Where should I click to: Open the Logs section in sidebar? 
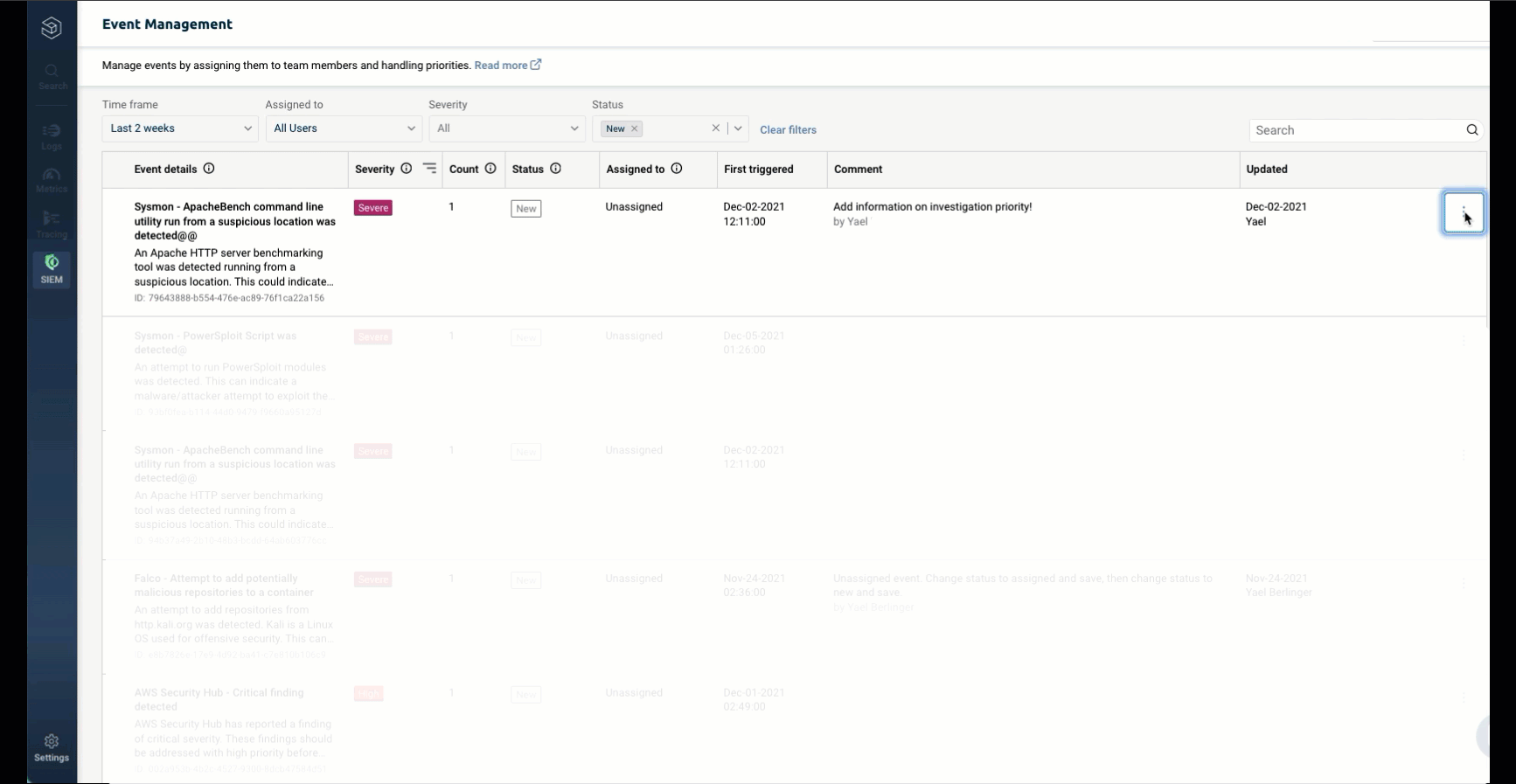pyautogui.click(x=52, y=136)
